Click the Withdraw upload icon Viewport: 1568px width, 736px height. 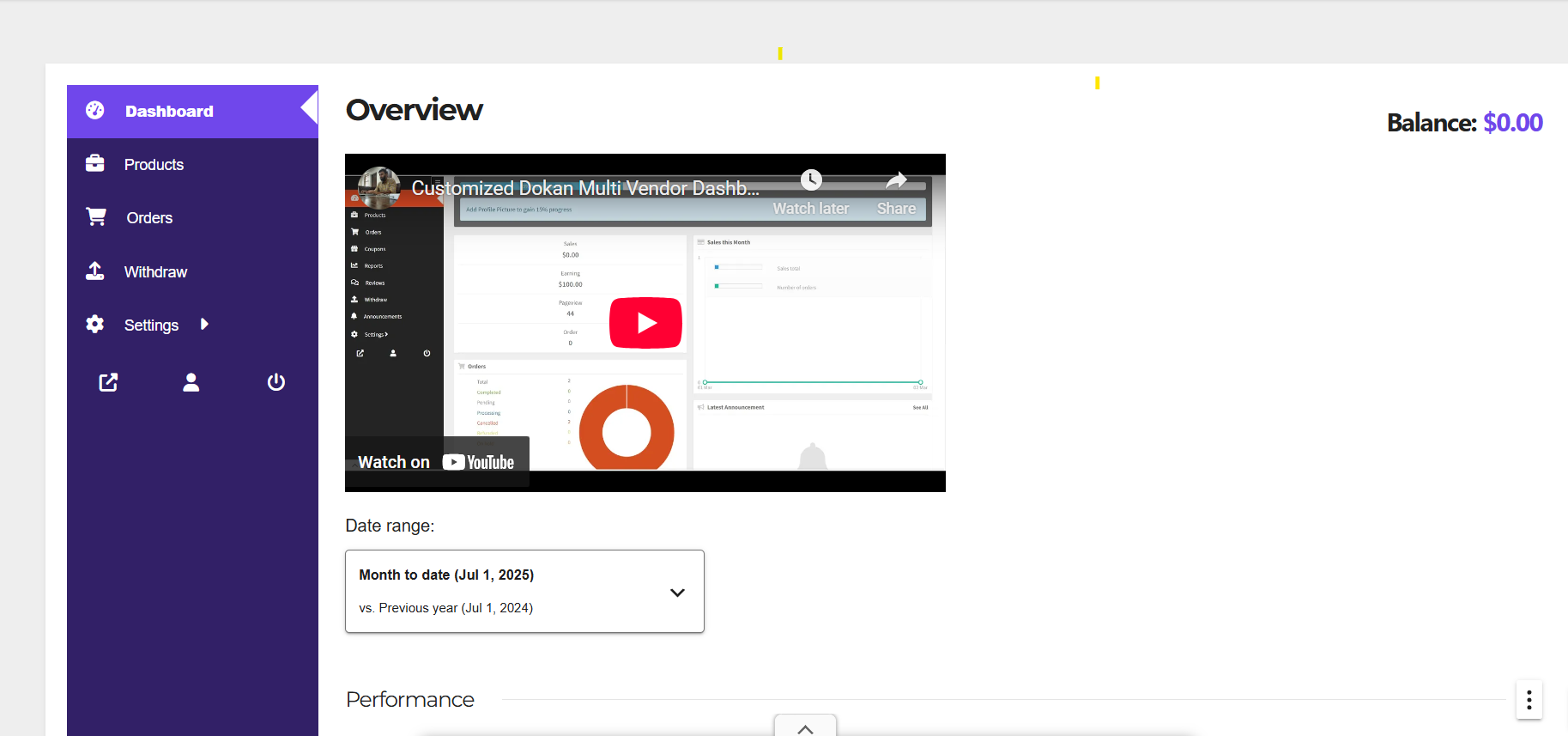click(x=95, y=271)
